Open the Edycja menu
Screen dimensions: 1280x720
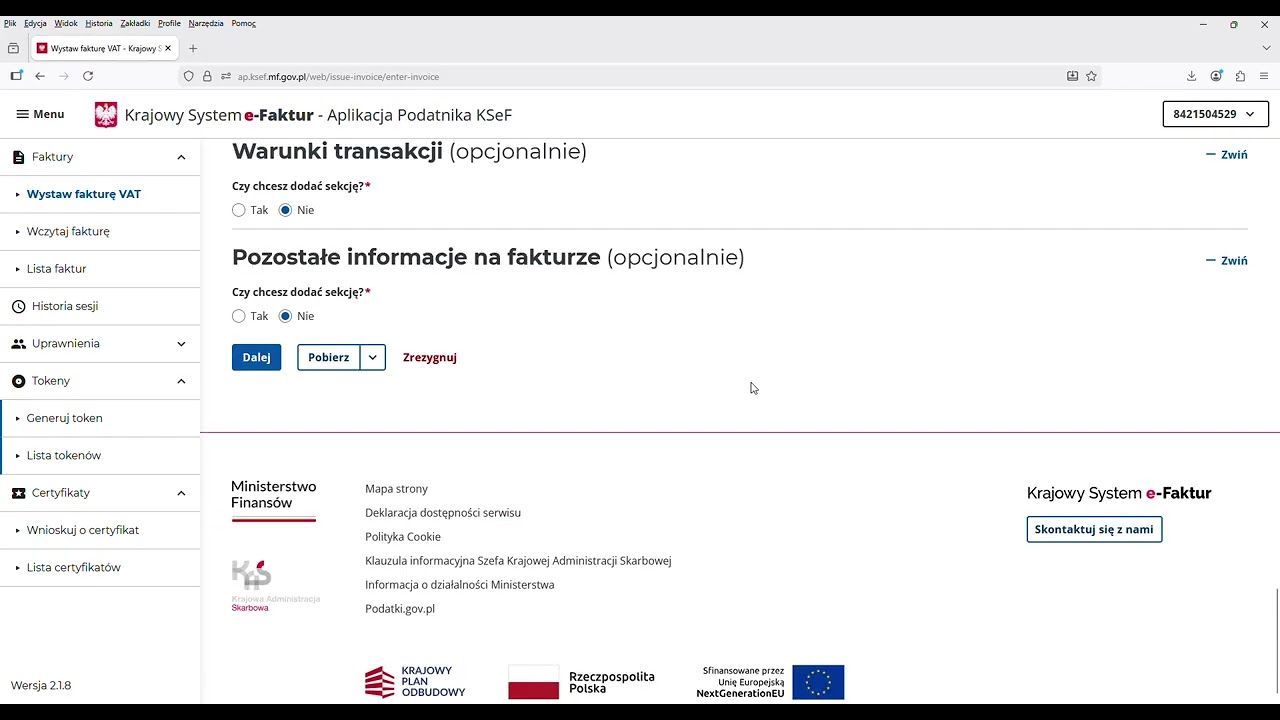(35, 23)
